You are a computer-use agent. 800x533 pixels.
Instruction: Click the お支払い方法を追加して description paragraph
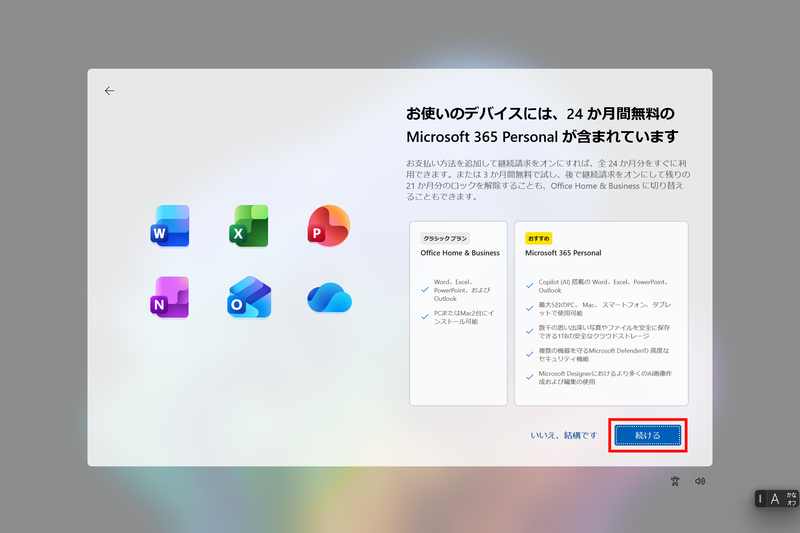click(x=548, y=180)
